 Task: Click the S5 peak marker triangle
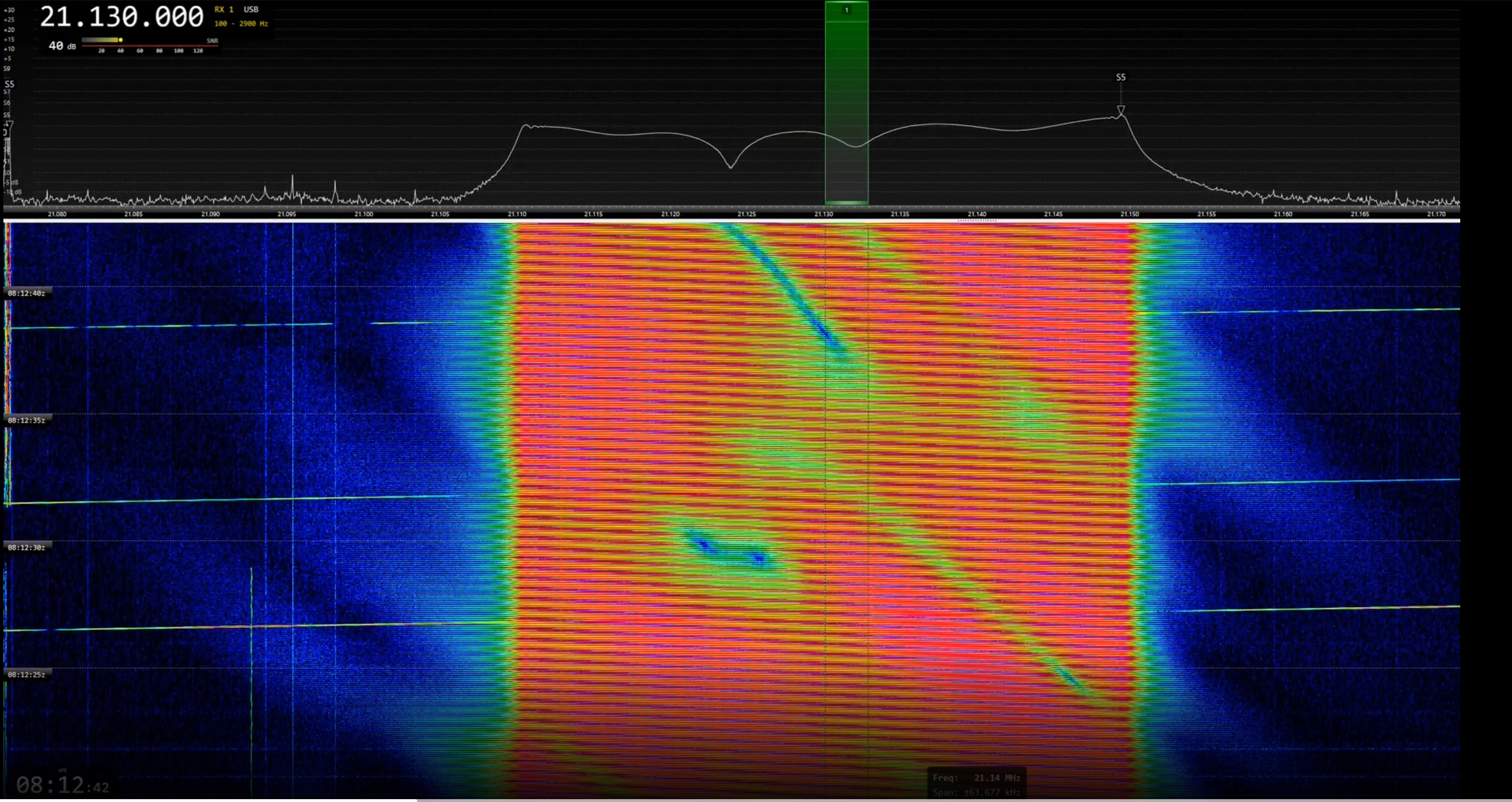click(x=1120, y=110)
